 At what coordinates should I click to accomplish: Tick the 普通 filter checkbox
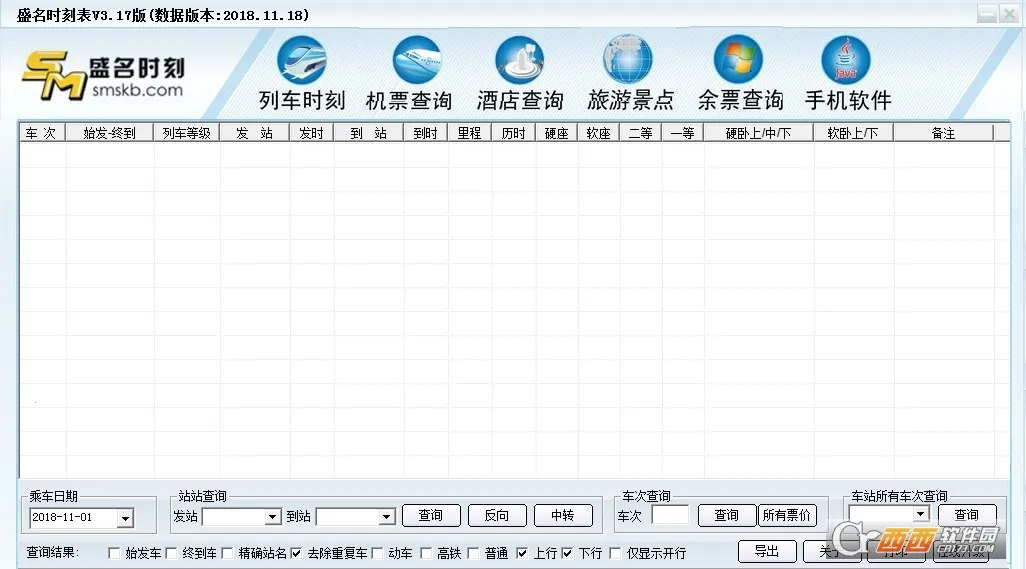pos(473,553)
